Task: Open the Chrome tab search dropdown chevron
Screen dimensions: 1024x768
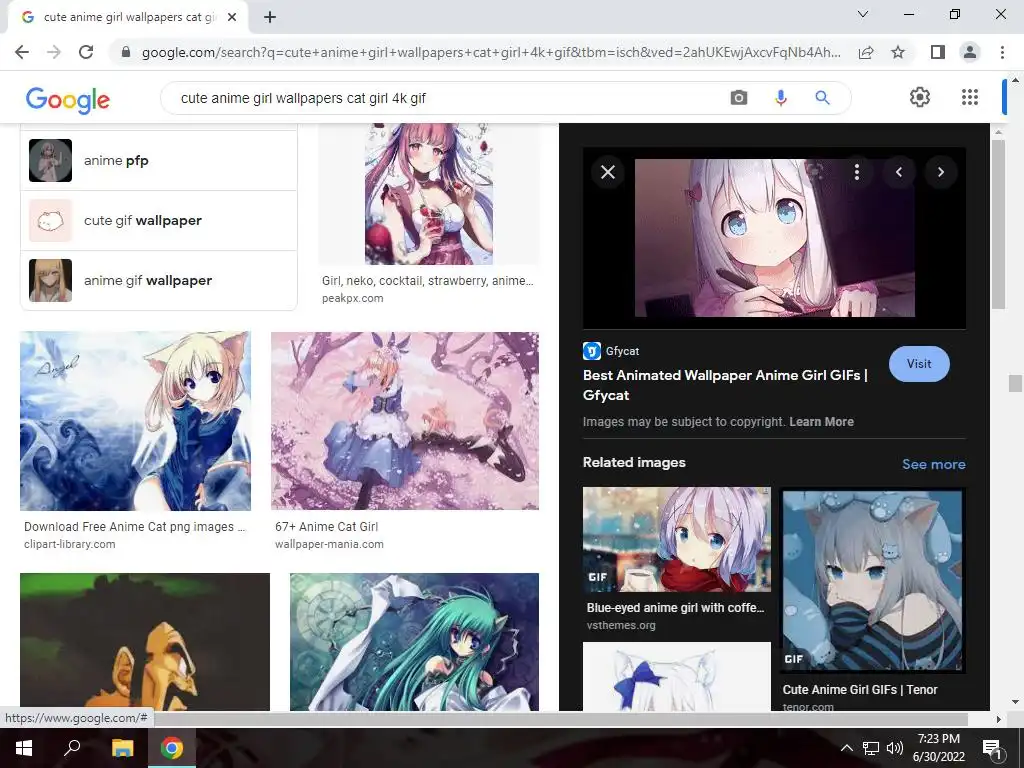Action: pyautogui.click(x=863, y=14)
